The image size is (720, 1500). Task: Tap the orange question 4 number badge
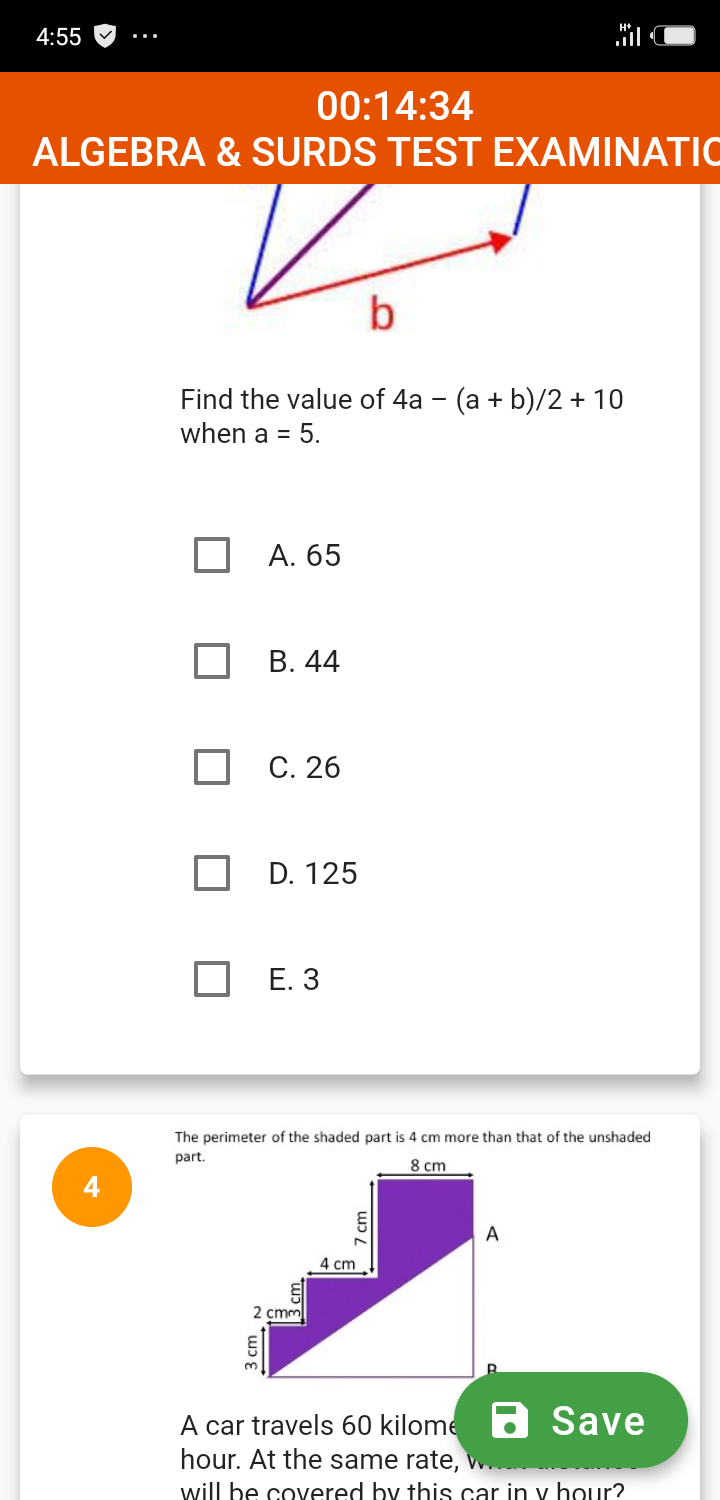click(92, 1187)
